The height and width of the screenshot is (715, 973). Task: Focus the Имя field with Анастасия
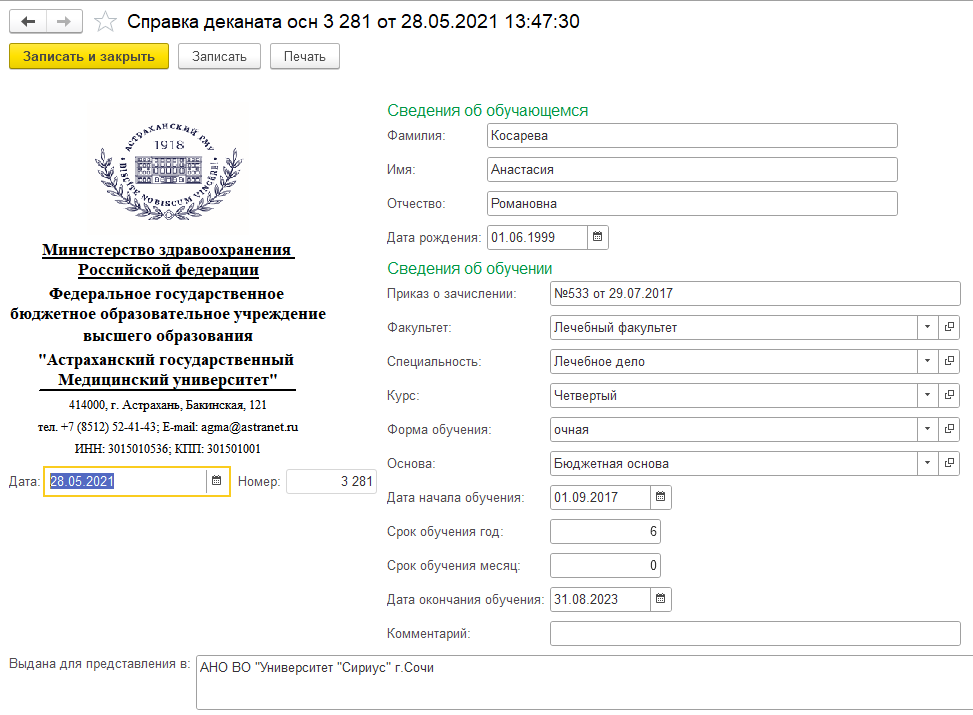coord(692,169)
